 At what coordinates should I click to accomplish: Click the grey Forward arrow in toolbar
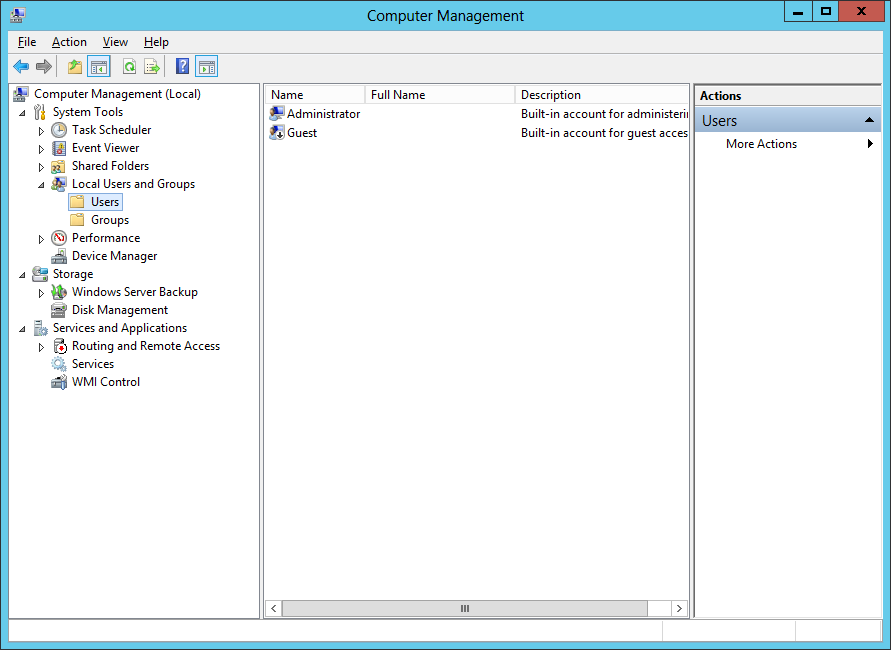[x=44, y=67]
